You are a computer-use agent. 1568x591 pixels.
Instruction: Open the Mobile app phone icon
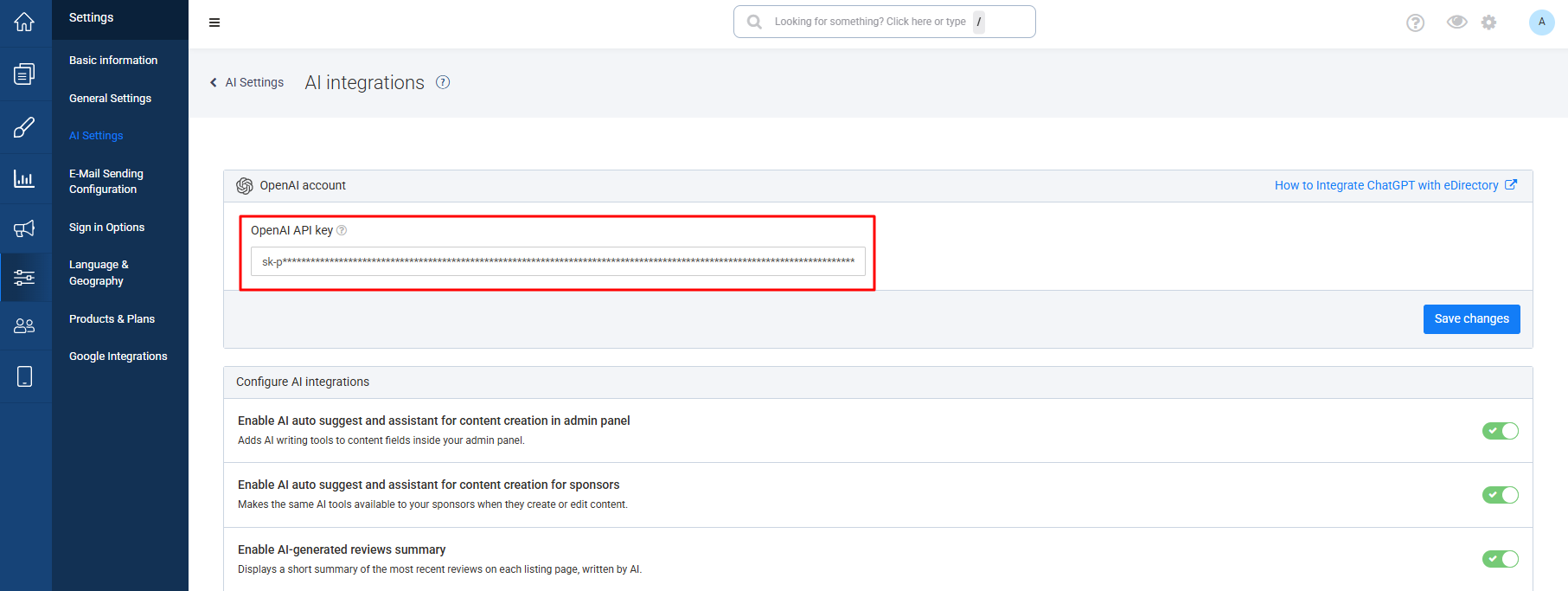click(x=24, y=376)
